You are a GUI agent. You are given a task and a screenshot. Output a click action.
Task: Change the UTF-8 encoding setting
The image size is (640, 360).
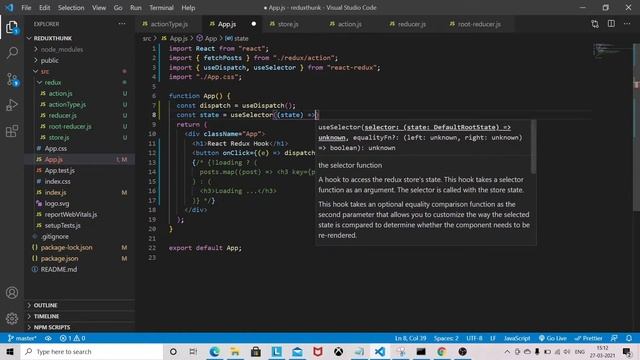pyautogui.click(x=474, y=338)
